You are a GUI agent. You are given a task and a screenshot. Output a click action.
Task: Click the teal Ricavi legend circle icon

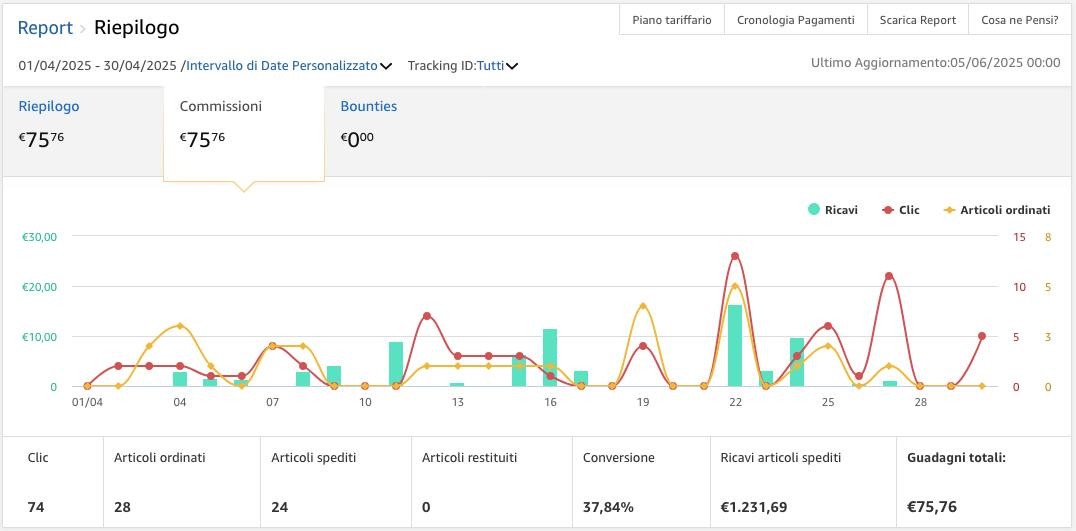point(814,210)
